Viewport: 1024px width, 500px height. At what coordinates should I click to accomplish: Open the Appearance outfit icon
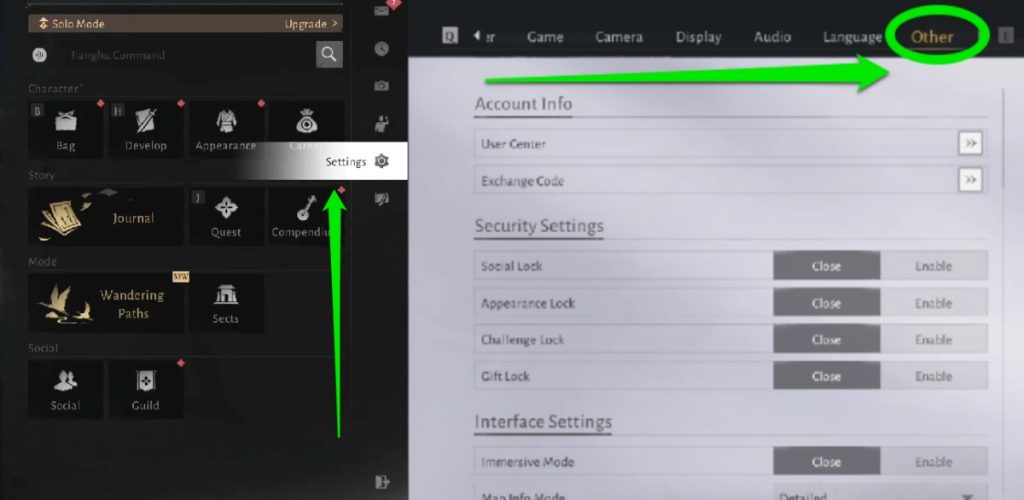226,129
